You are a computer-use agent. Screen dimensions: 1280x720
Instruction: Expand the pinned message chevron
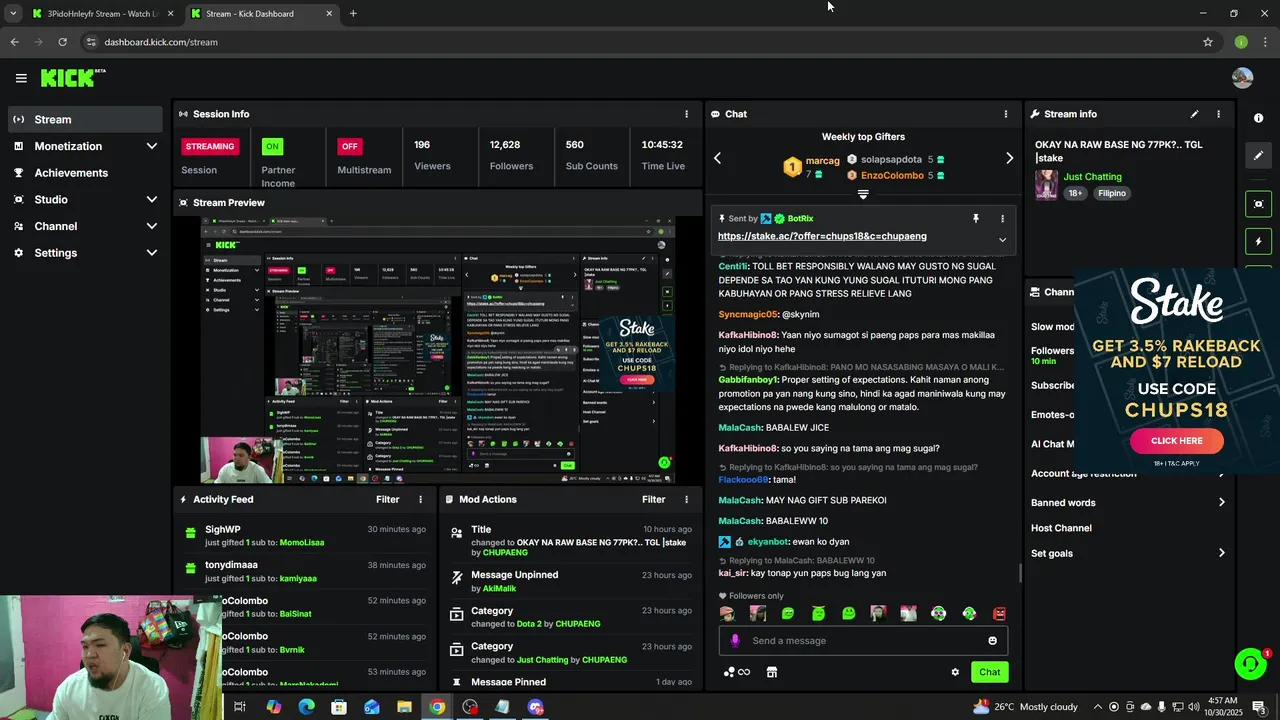click(x=1002, y=240)
